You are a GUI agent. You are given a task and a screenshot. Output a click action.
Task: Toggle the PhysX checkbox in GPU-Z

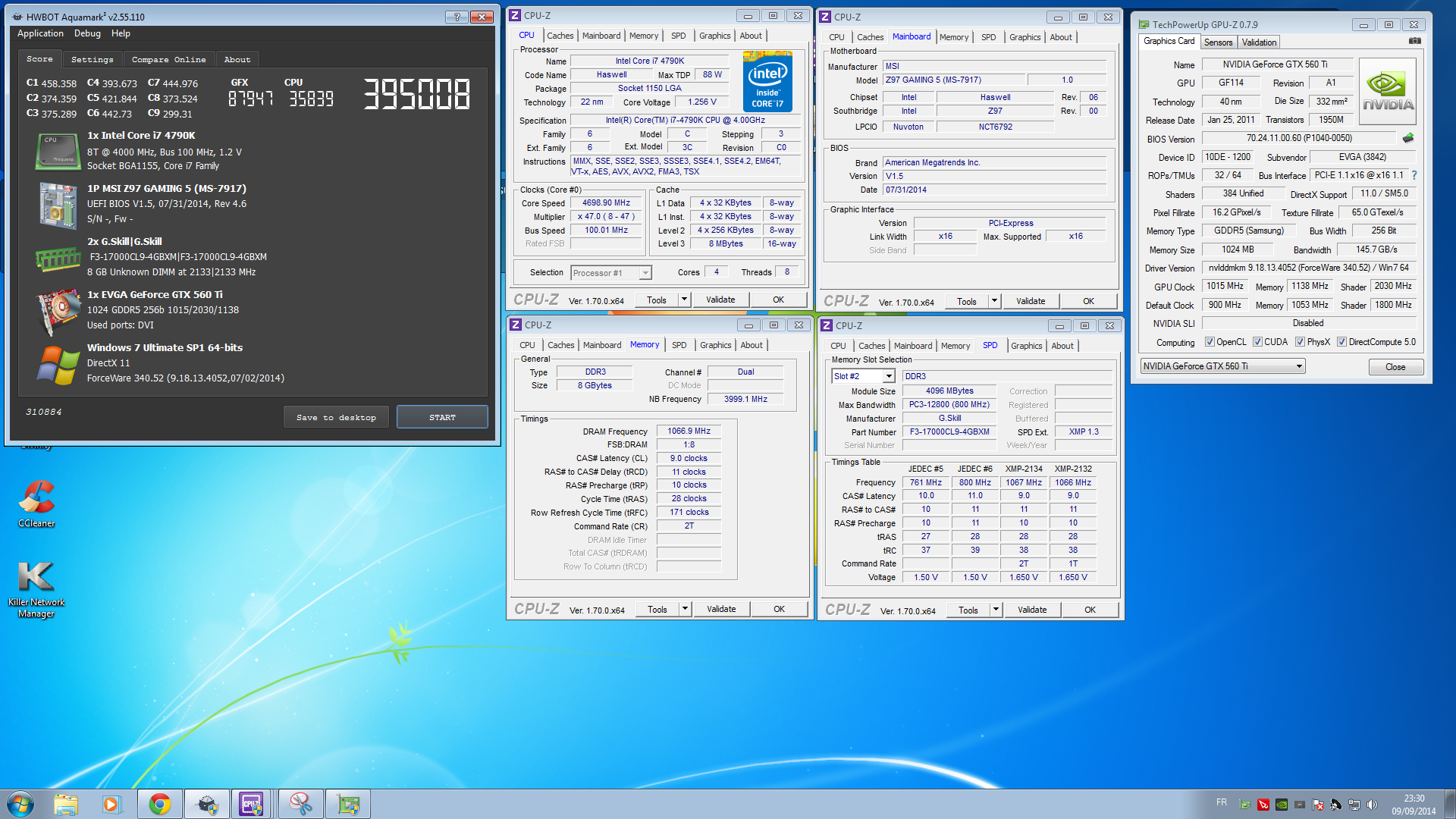tap(1300, 342)
